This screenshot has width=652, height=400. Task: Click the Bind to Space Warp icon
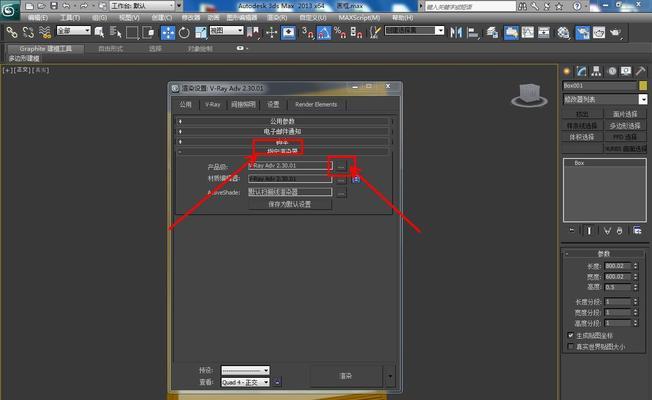pyautogui.click(x=44, y=32)
